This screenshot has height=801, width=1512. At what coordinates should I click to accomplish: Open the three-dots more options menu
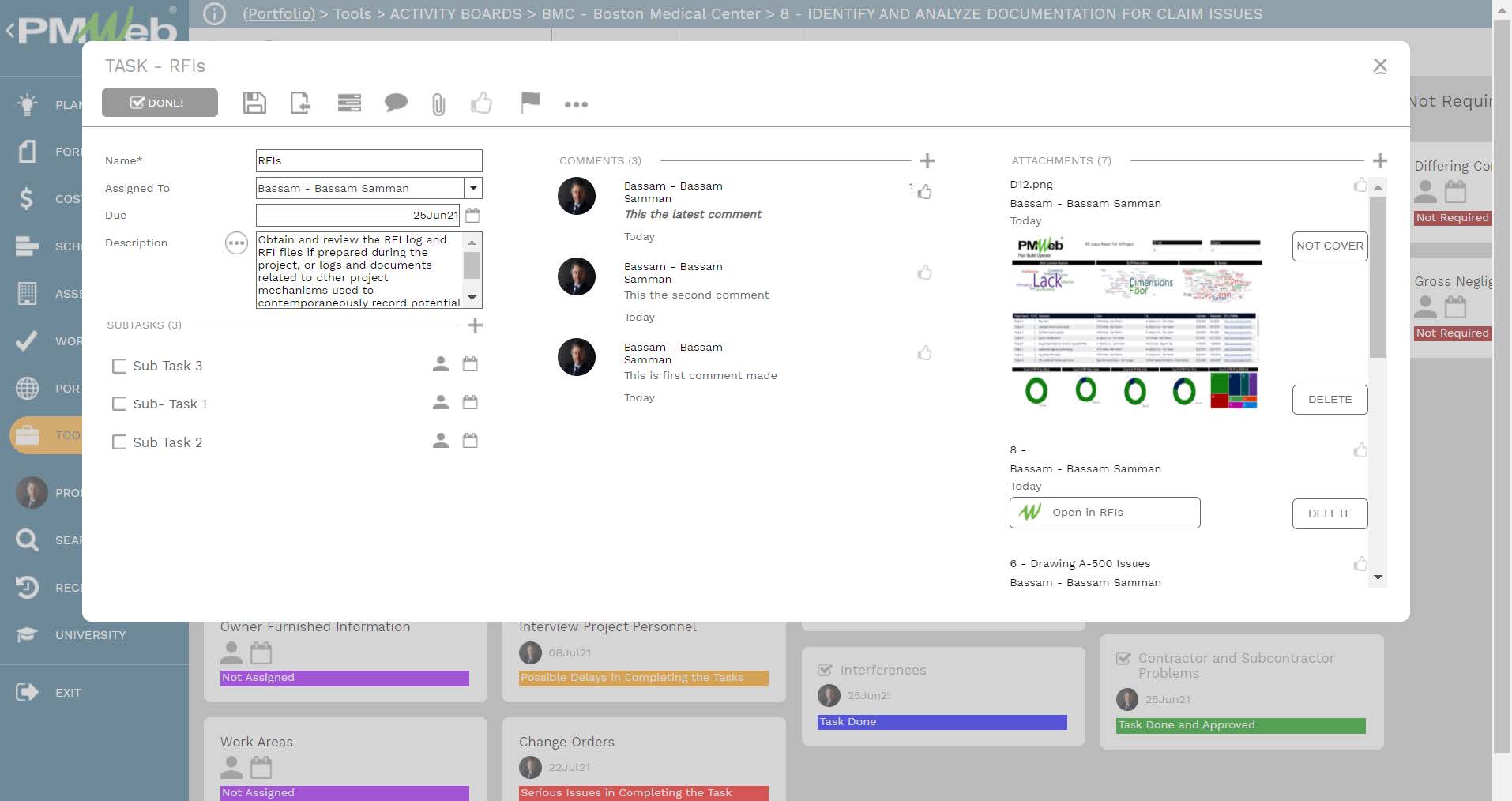576,104
